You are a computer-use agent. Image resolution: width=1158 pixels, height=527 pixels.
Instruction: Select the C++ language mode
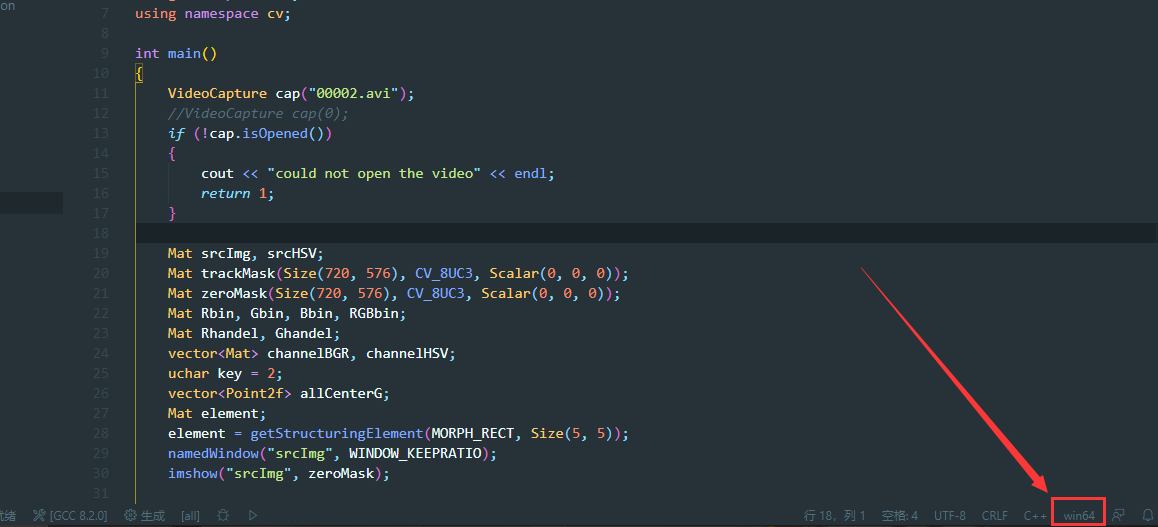coord(1035,515)
